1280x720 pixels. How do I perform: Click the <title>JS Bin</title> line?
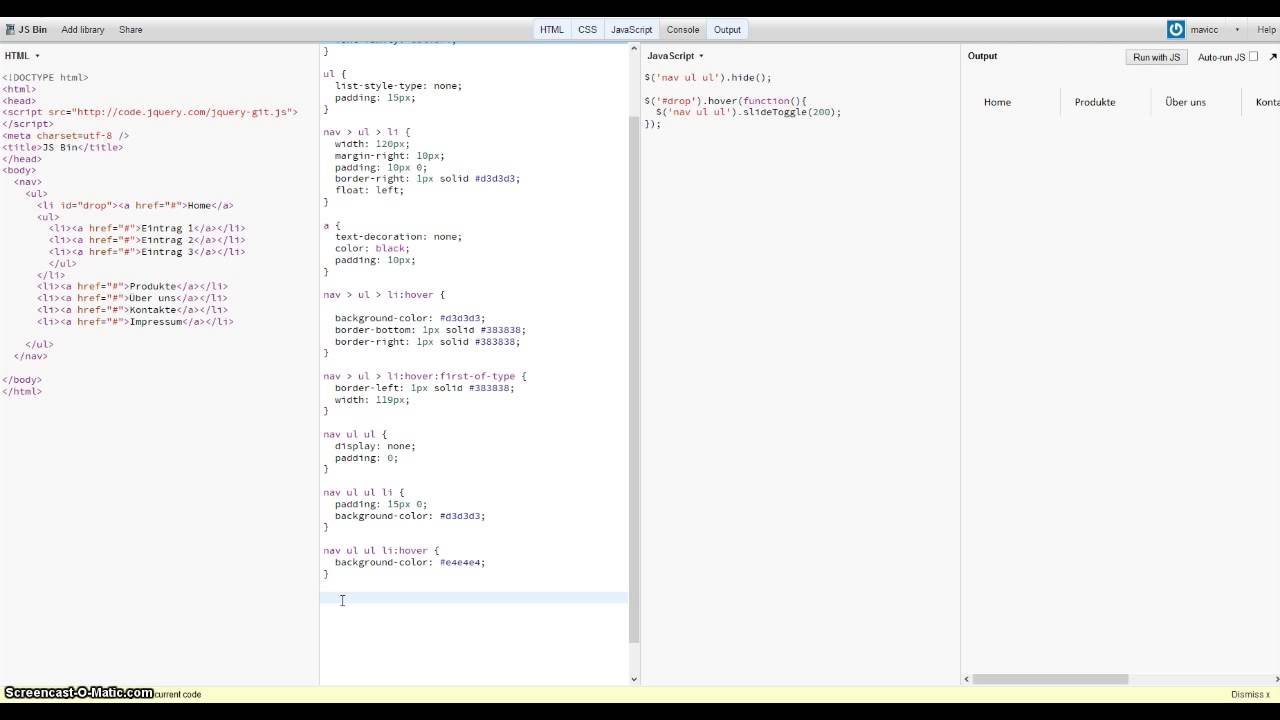[63, 147]
